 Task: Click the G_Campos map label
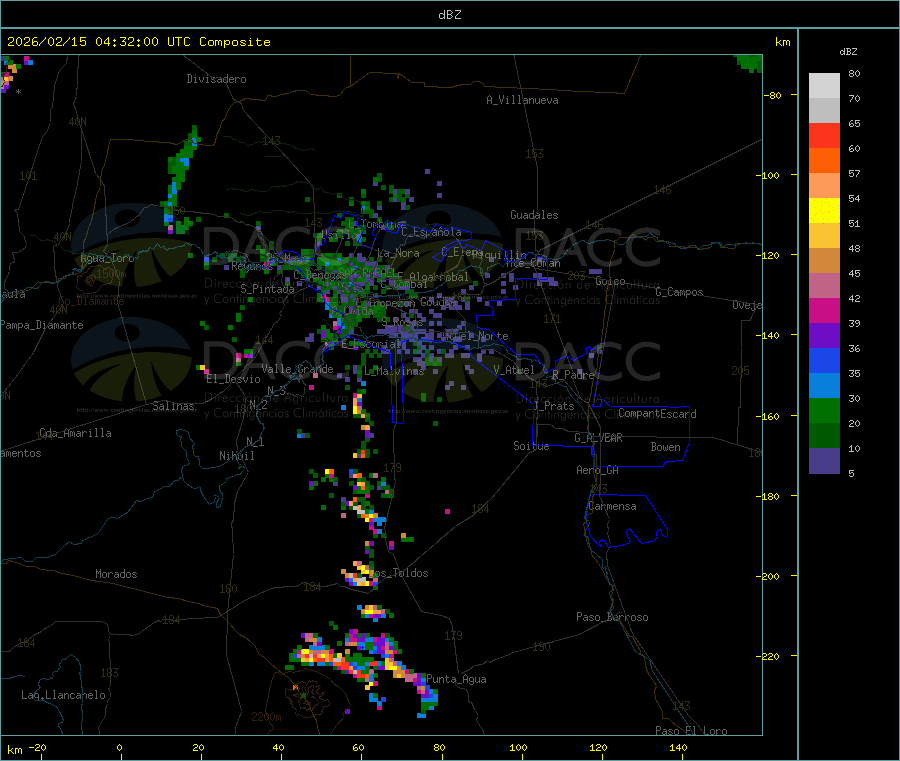click(680, 292)
